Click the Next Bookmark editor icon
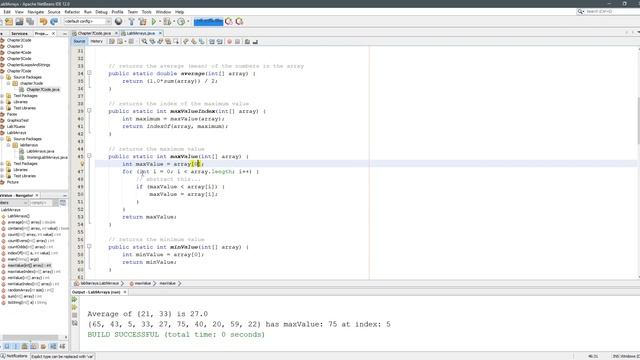Screen dimensions: 640x360 tap(194, 41)
